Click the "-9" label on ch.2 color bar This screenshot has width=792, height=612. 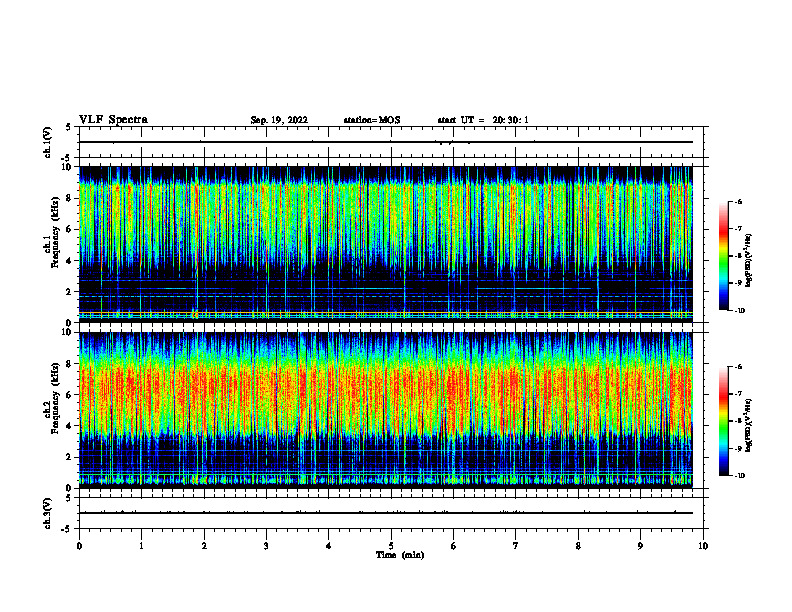click(x=738, y=448)
